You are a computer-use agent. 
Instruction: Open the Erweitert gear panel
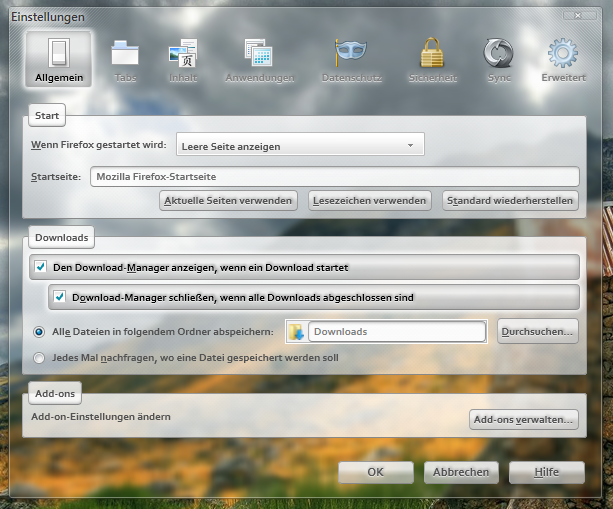pyautogui.click(x=563, y=59)
